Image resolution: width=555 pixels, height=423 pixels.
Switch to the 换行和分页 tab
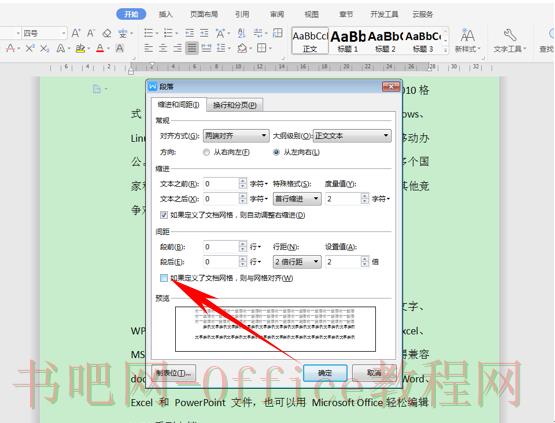click(x=235, y=105)
